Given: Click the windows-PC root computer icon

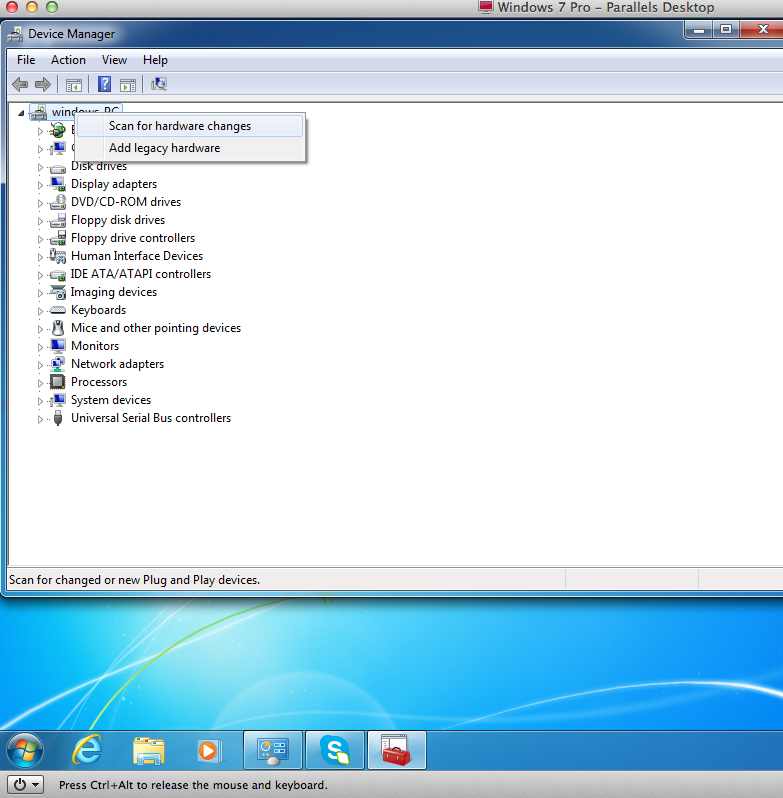Looking at the screenshot, I should tap(39, 112).
